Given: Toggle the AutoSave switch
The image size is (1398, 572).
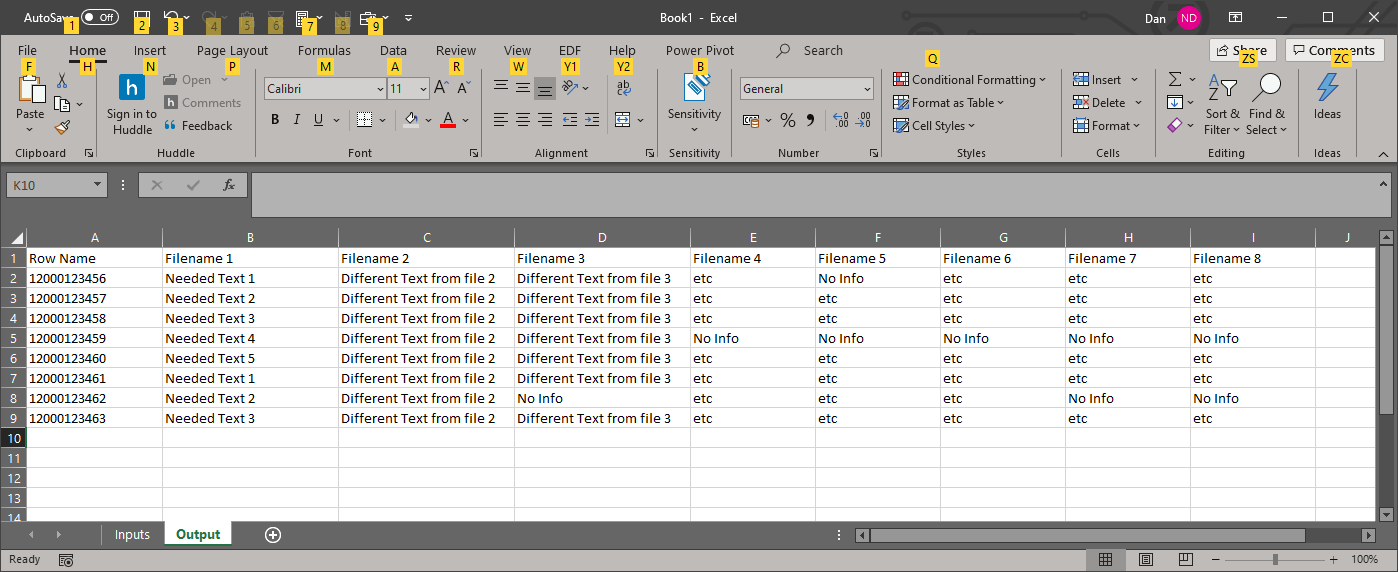Looking at the screenshot, I should click(x=99, y=18).
